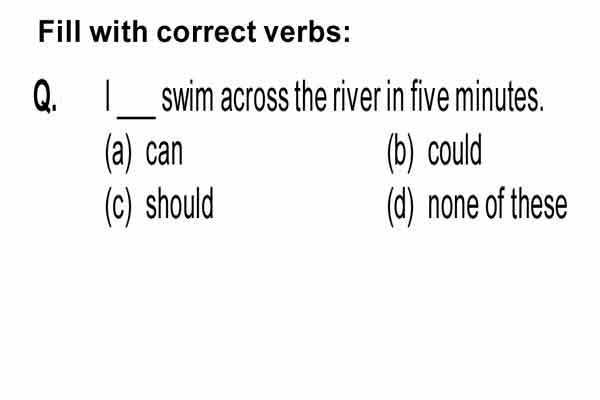600x400 pixels.
Task: Click the '(b)' option label
Action: [x=400, y=152]
